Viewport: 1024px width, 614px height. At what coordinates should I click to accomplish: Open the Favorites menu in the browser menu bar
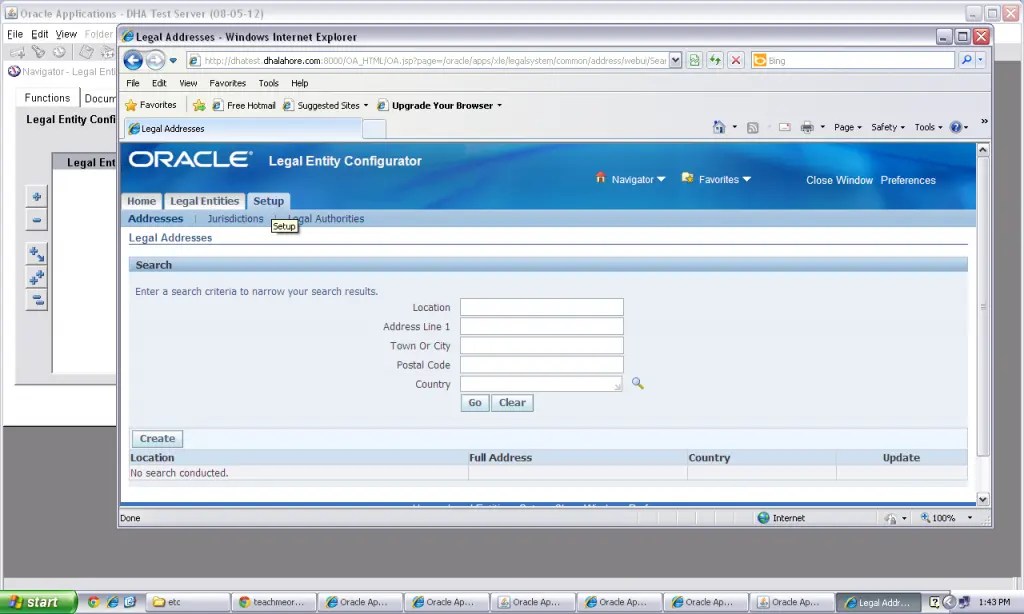(228, 83)
